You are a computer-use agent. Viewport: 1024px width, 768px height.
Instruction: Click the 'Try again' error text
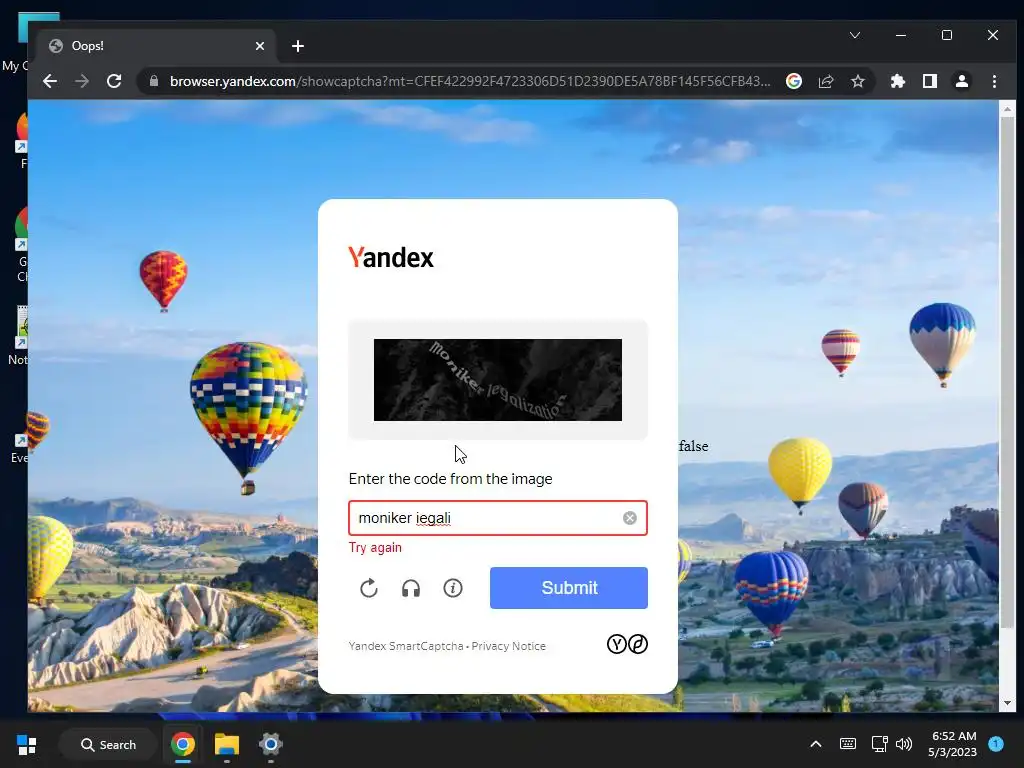pos(375,547)
